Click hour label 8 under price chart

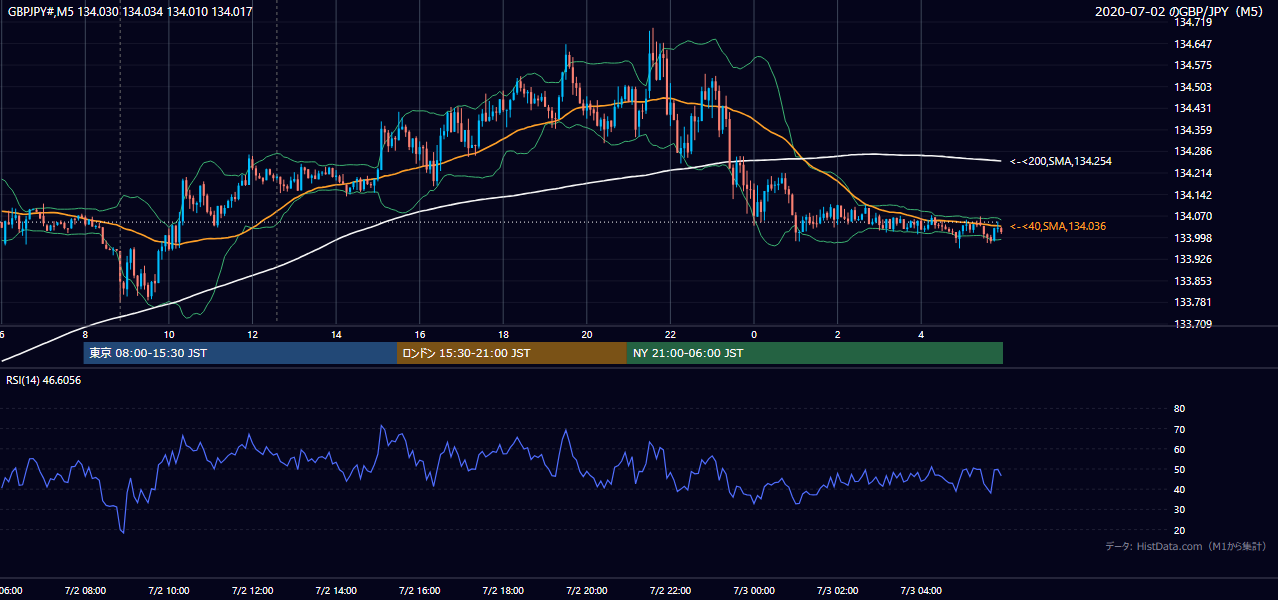pos(85,335)
